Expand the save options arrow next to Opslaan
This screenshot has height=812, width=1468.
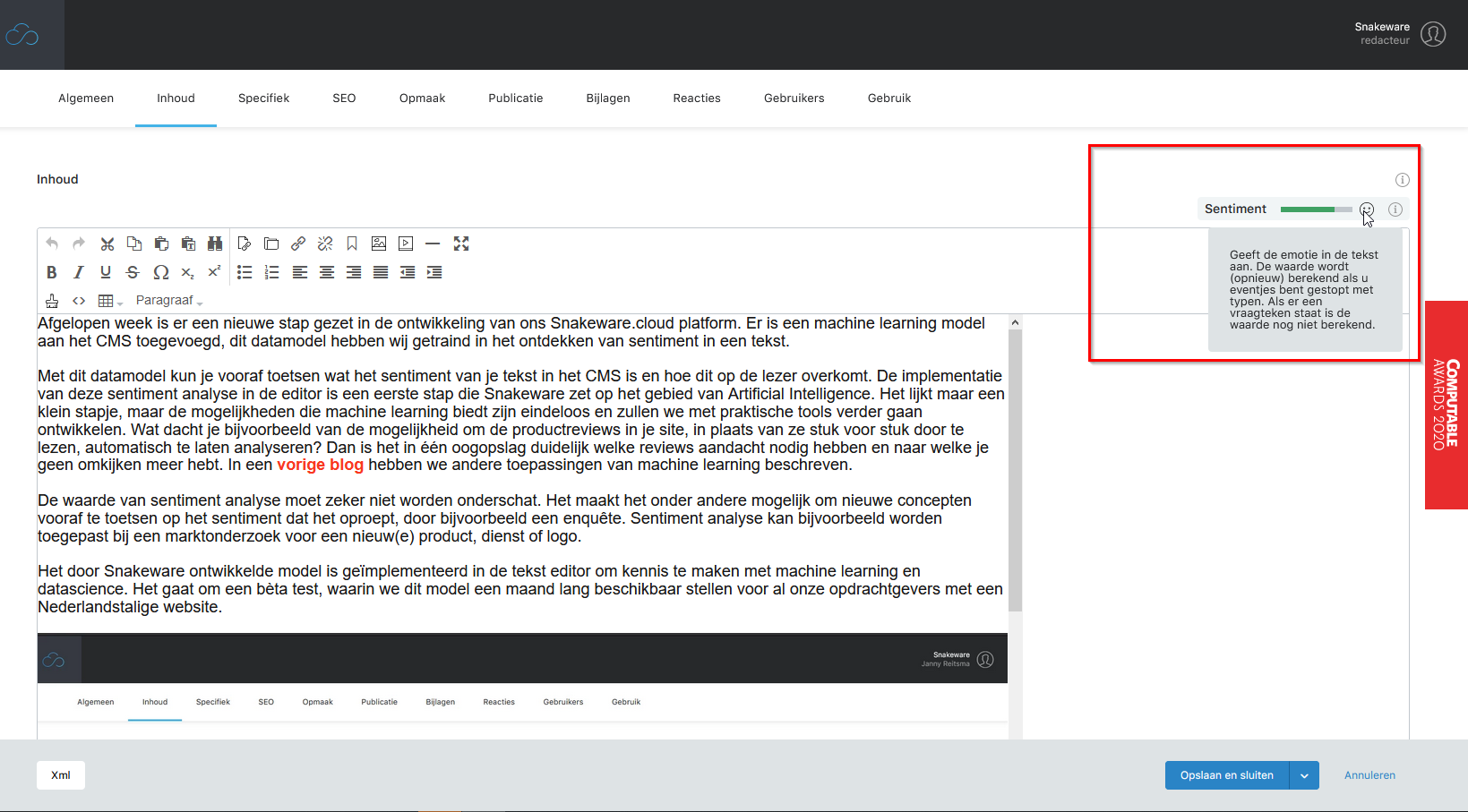(x=1304, y=775)
